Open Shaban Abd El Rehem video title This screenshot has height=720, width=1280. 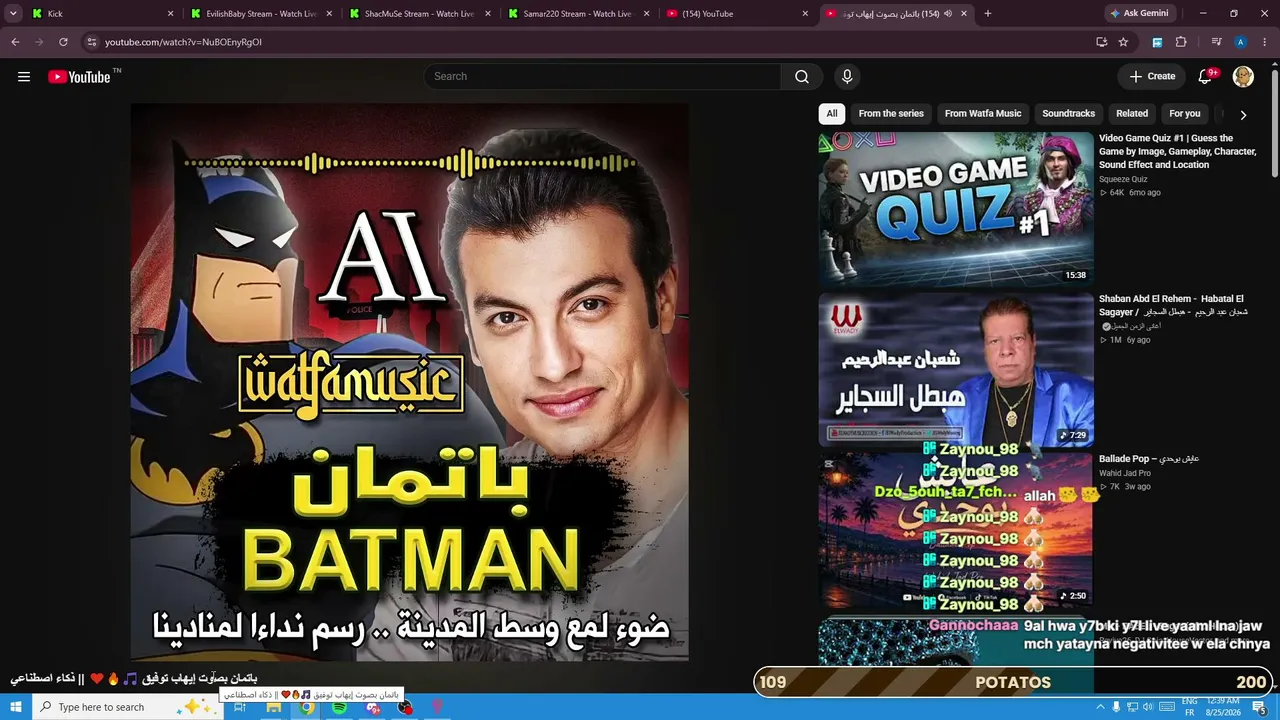click(1173, 305)
